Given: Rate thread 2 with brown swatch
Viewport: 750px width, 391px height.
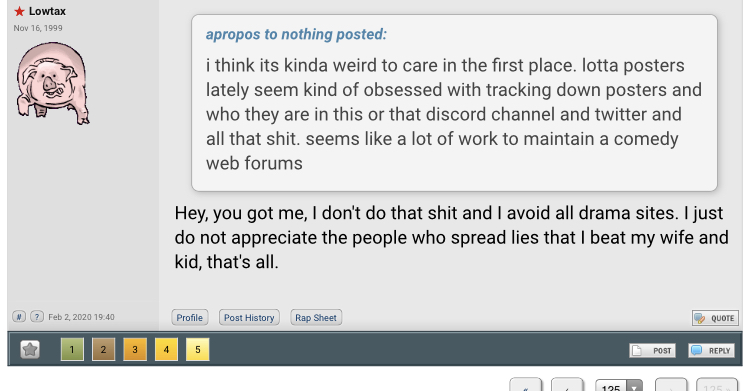Looking at the screenshot, I should [103, 349].
